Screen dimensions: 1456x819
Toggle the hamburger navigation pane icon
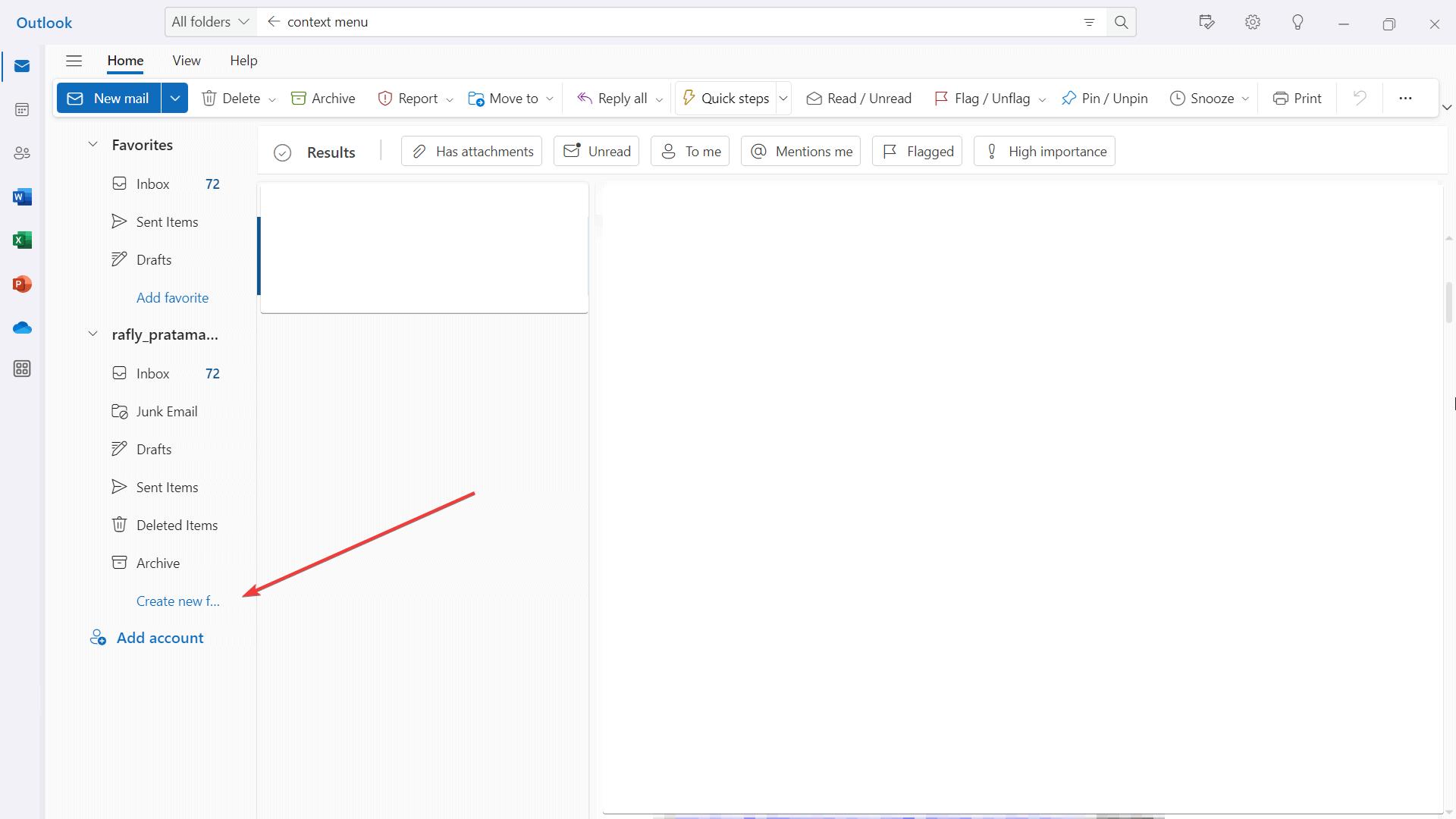tap(74, 61)
